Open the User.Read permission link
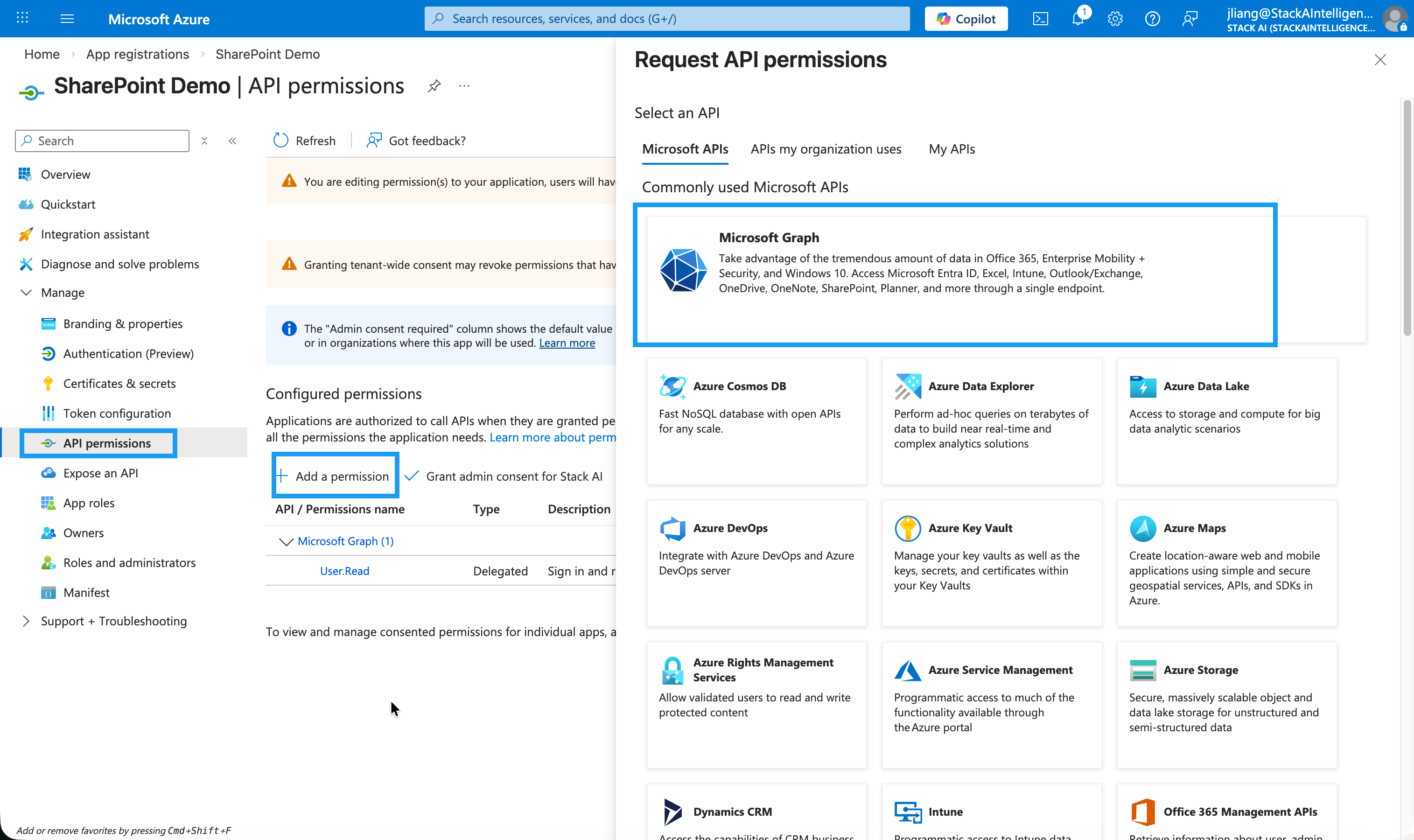 pyautogui.click(x=344, y=571)
